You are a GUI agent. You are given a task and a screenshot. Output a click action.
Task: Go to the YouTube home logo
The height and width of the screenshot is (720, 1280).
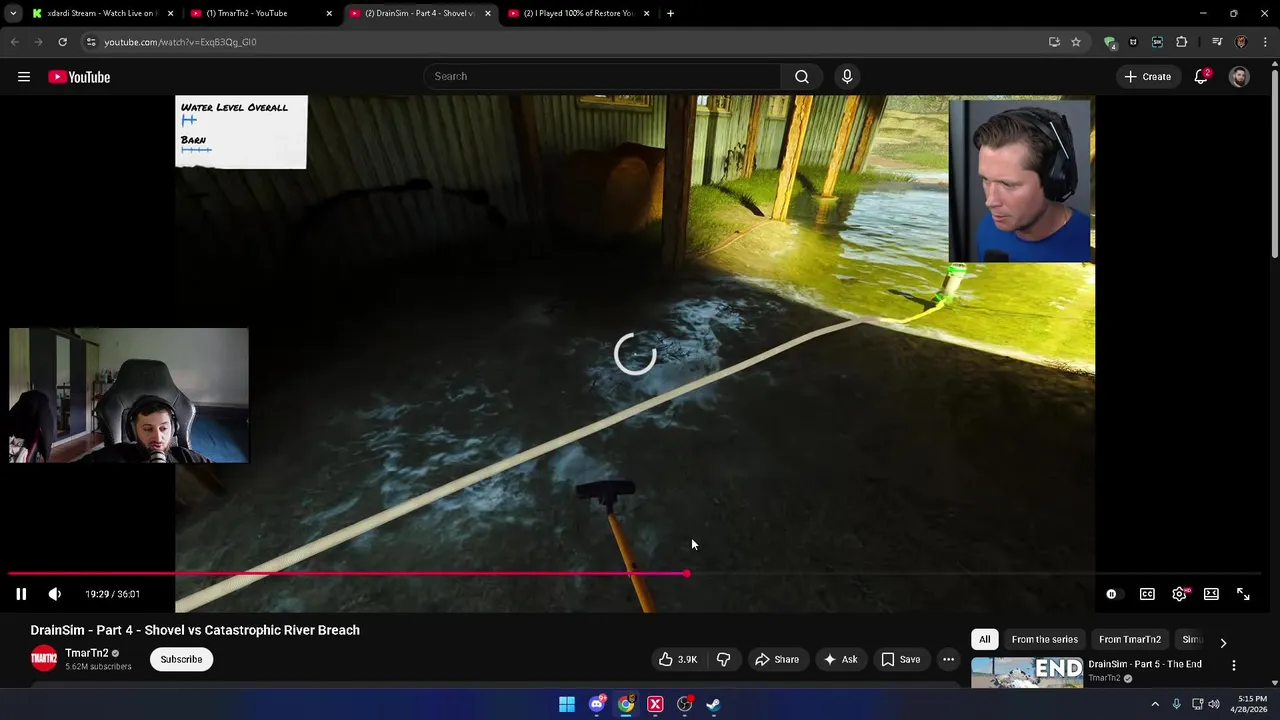79,77
